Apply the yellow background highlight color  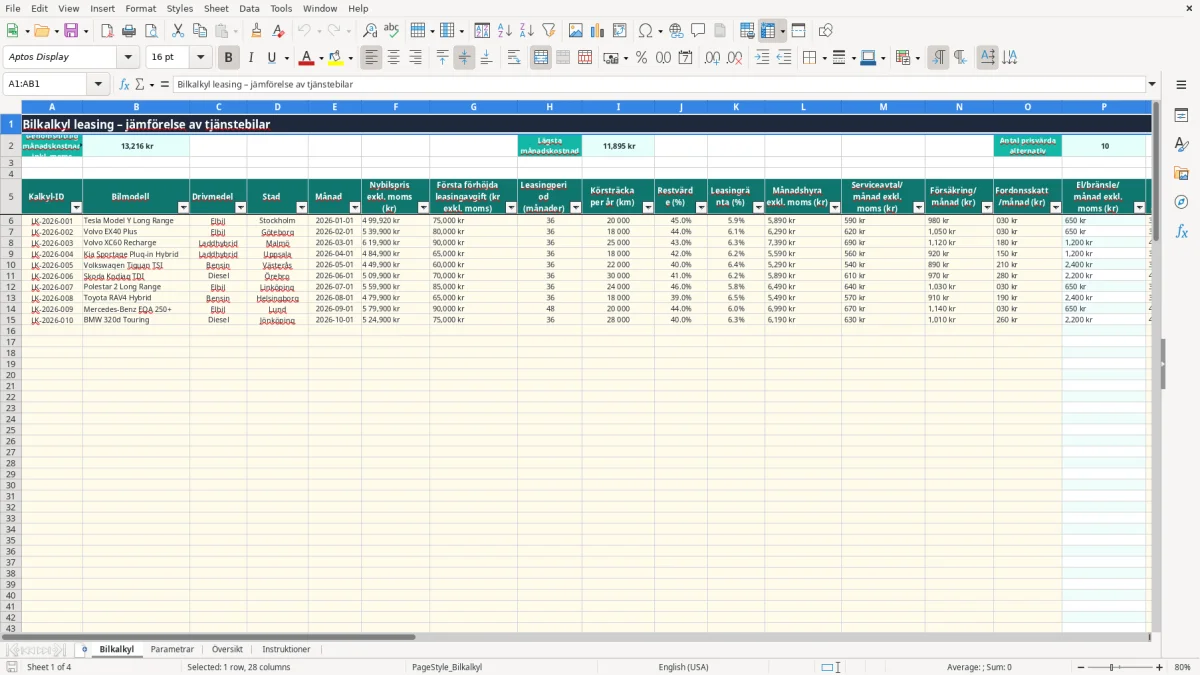(x=336, y=58)
